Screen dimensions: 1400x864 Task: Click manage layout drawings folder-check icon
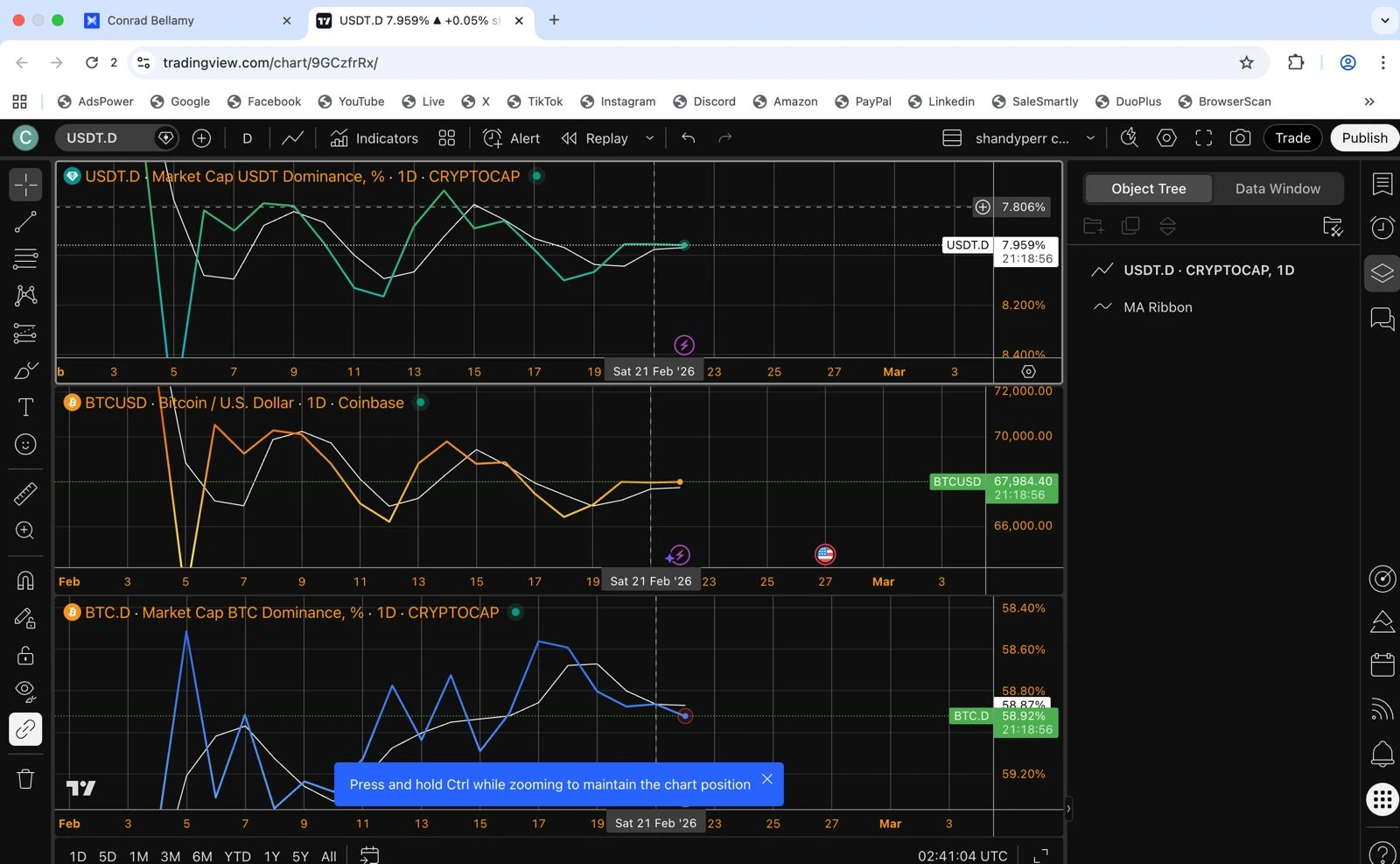point(1332,227)
